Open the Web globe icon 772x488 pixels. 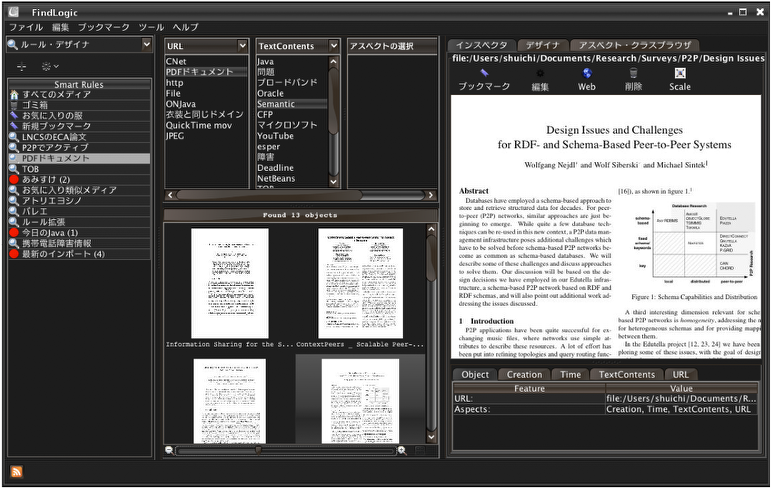pos(587,73)
